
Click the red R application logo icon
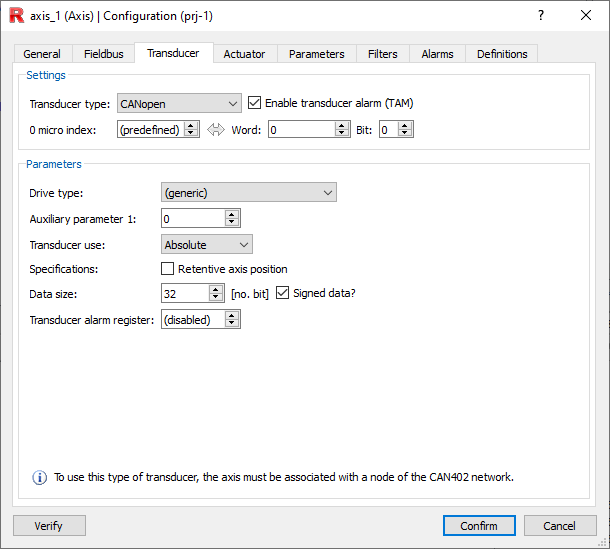click(17, 16)
